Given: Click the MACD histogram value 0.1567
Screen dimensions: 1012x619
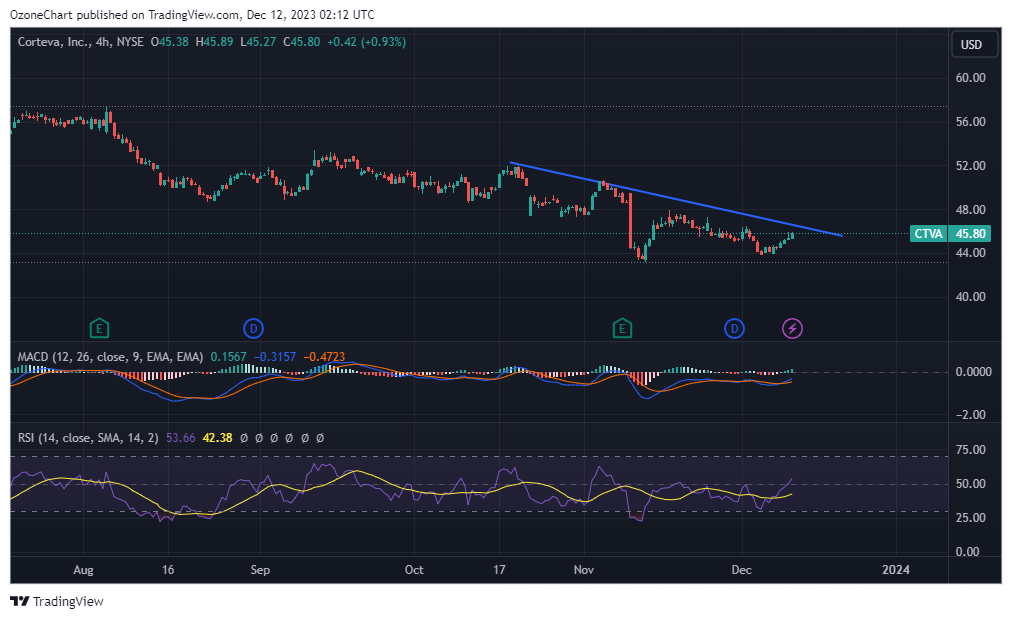Looking at the screenshot, I should pos(228,357).
